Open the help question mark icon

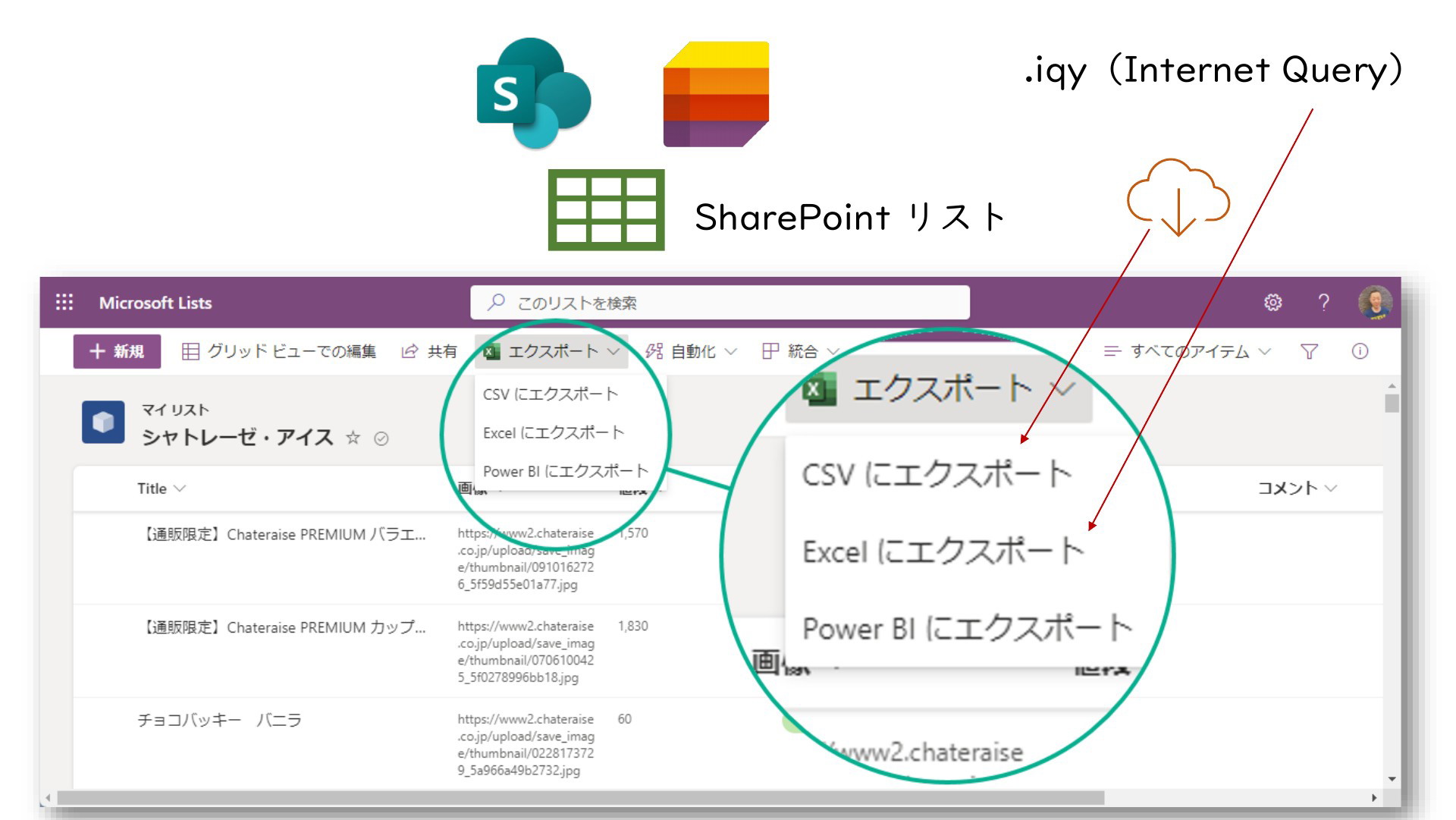[x=1323, y=303]
